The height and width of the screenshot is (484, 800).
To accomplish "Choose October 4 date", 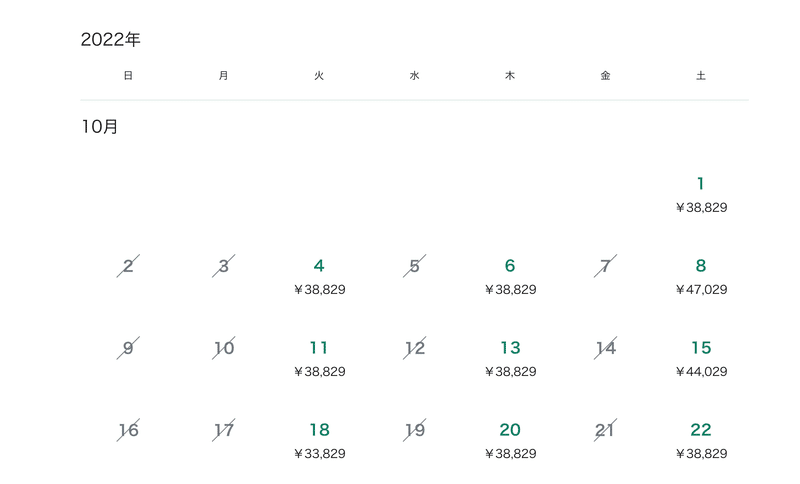I will tap(319, 276).
